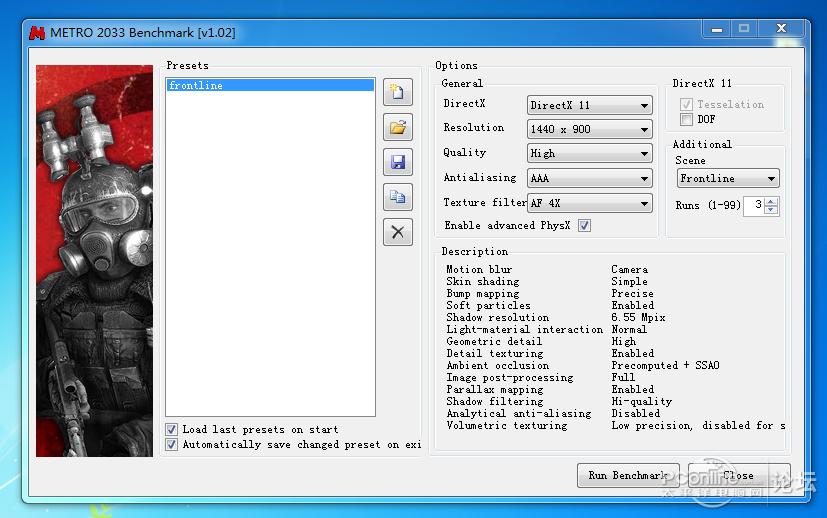Expand the Resolution dropdown

pyautogui.click(x=590, y=129)
